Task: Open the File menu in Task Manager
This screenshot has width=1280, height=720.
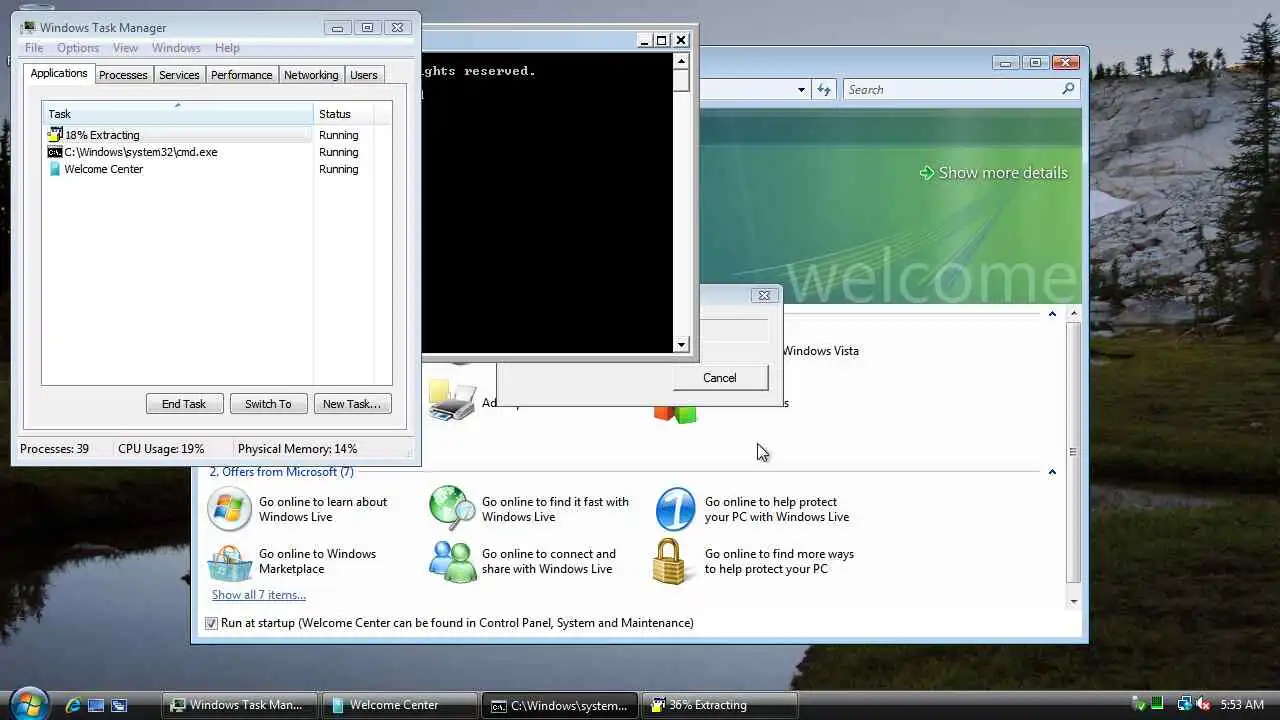Action: pos(34,48)
